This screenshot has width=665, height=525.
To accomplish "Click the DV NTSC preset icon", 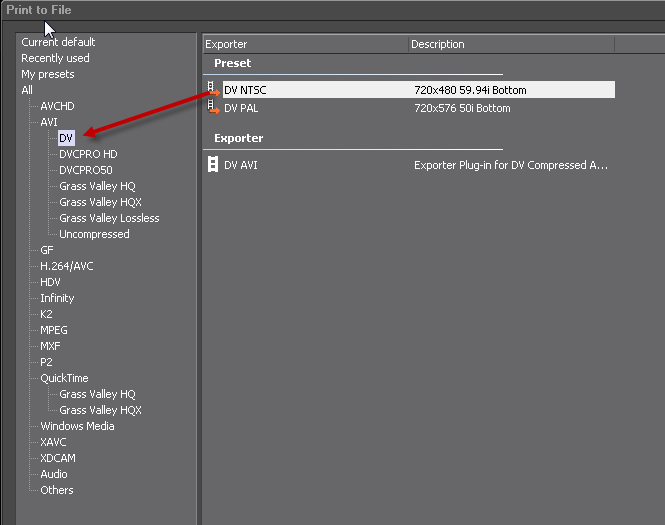I will point(212,90).
